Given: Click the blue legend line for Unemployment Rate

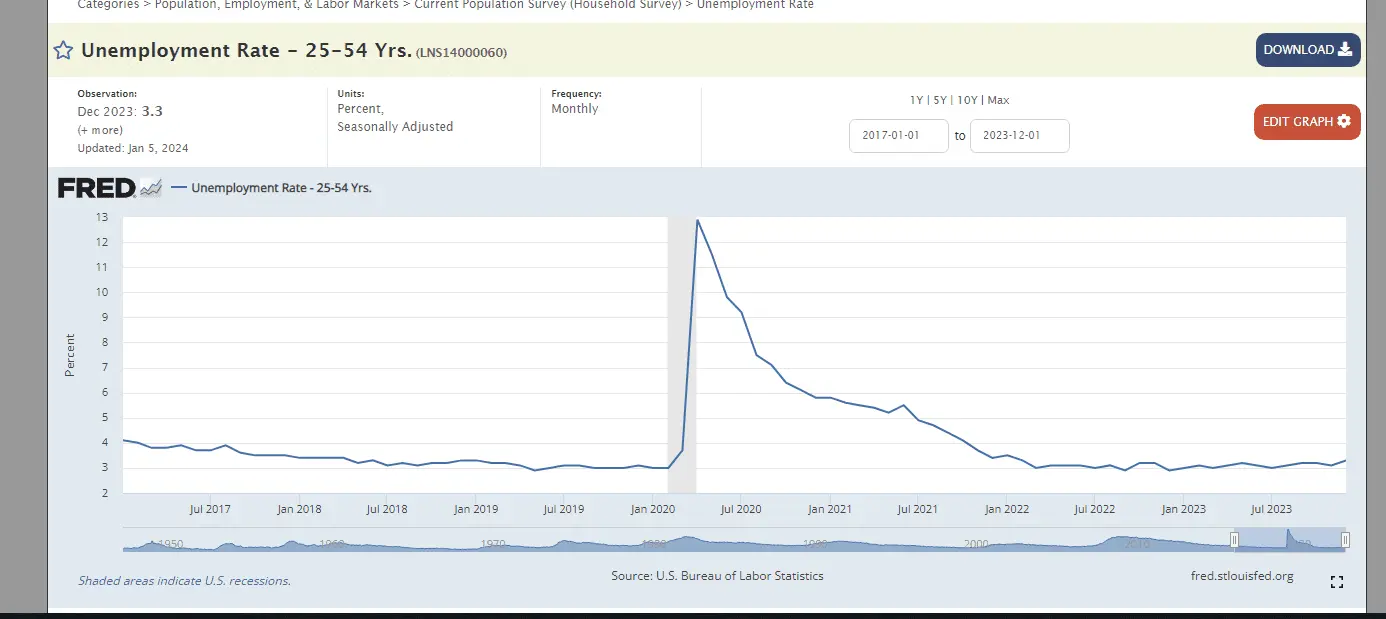Looking at the screenshot, I should pos(179,188).
